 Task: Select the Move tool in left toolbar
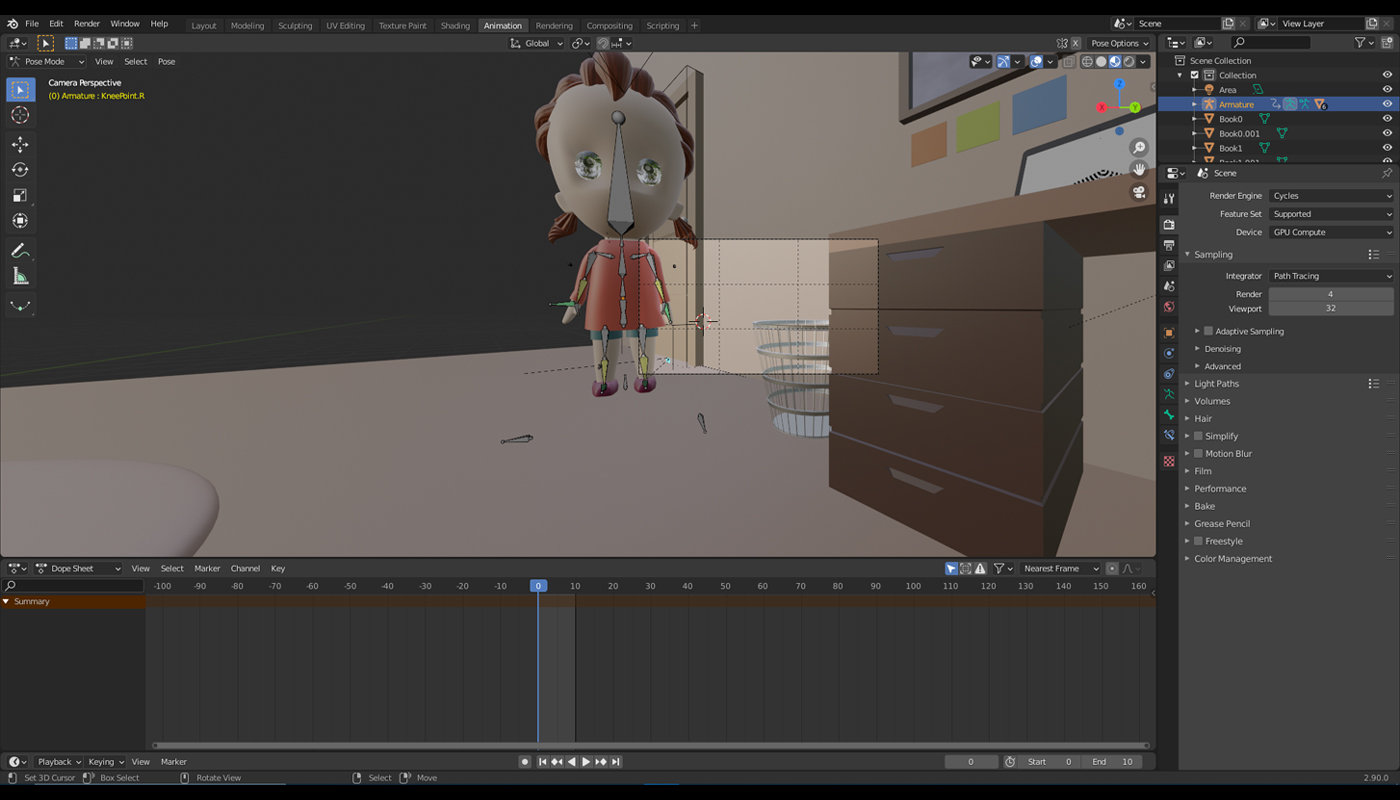pyautogui.click(x=20, y=144)
